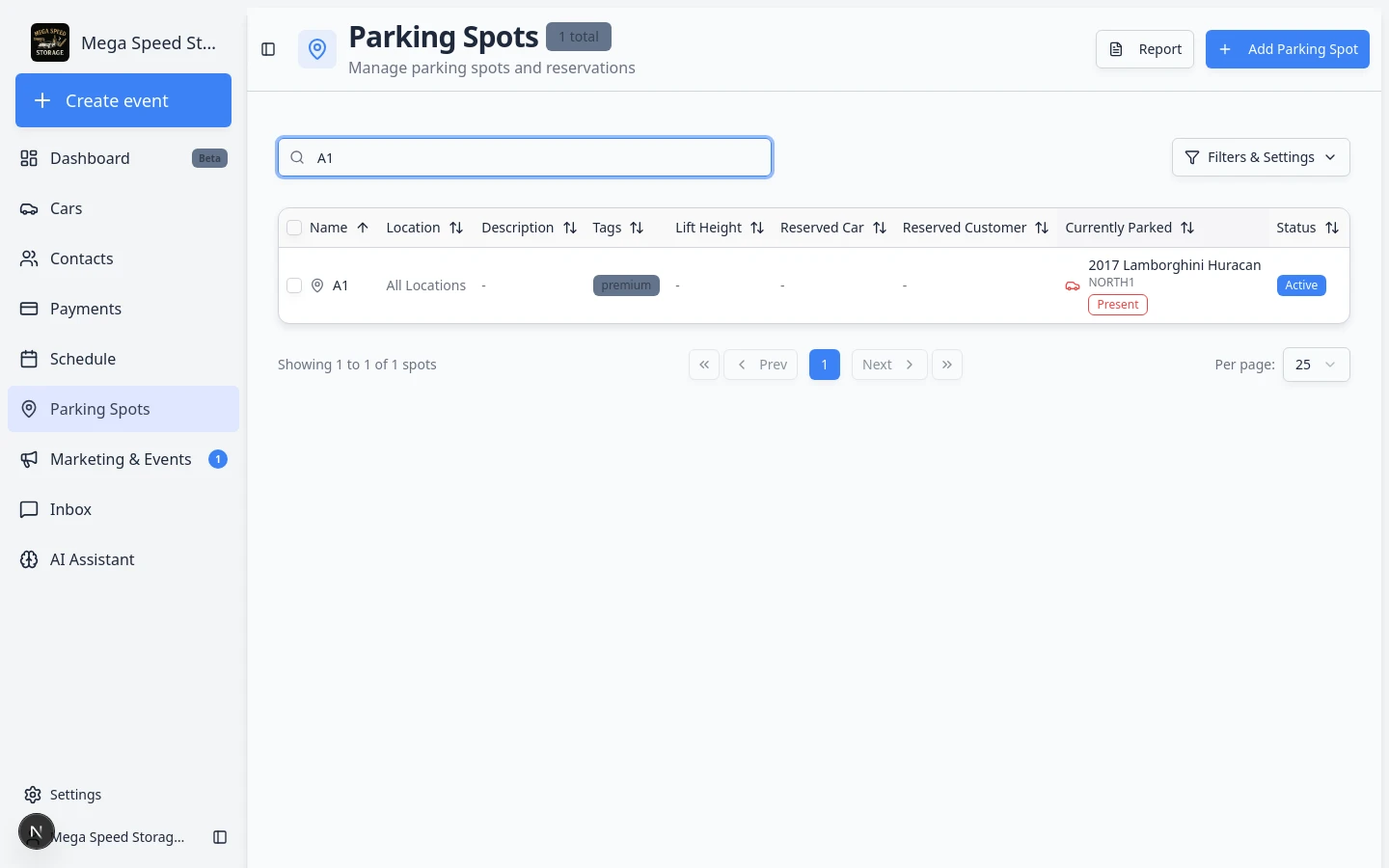
Task: Sort by the Lift Height column
Action: pyautogui.click(x=720, y=228)
